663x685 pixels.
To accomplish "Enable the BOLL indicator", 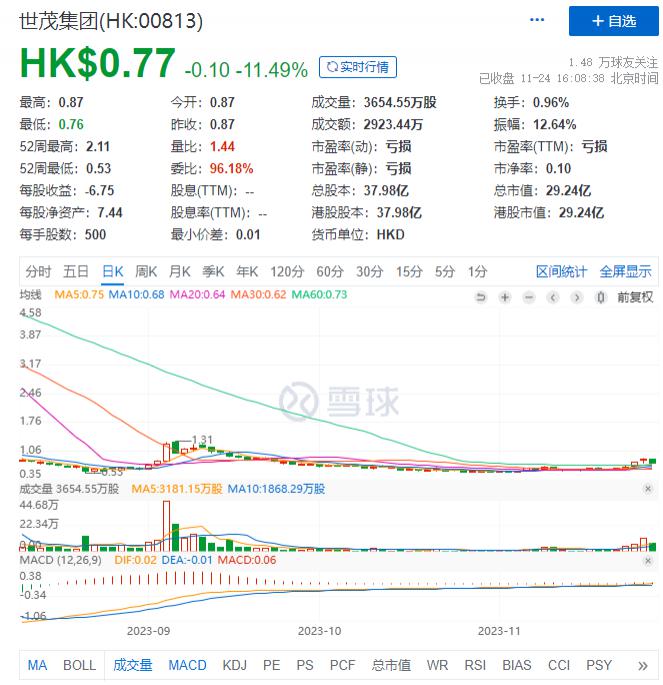I will pyautogui.click(x=80, y=665).
